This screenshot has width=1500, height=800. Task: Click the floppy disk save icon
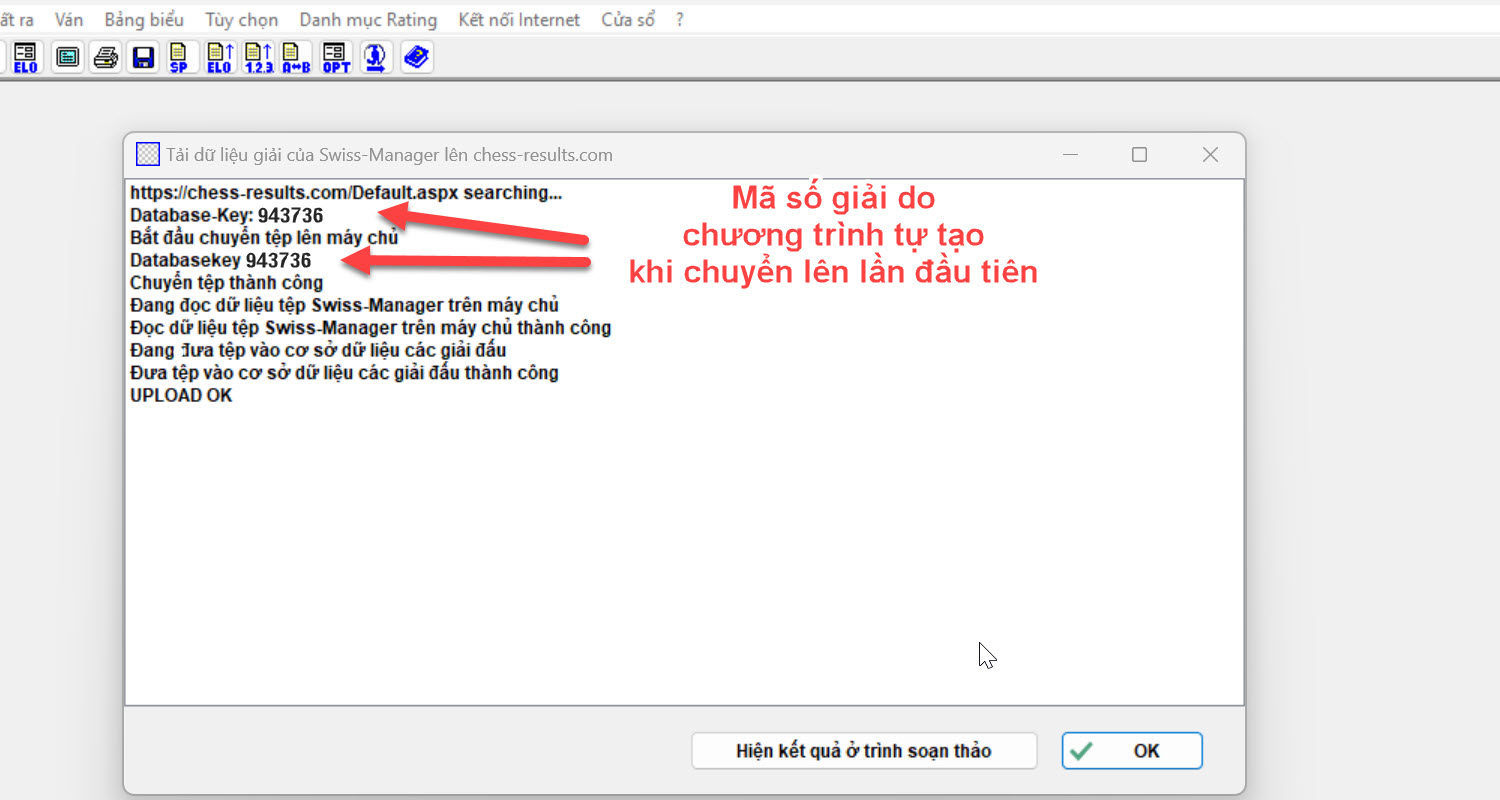coord(144,57)
